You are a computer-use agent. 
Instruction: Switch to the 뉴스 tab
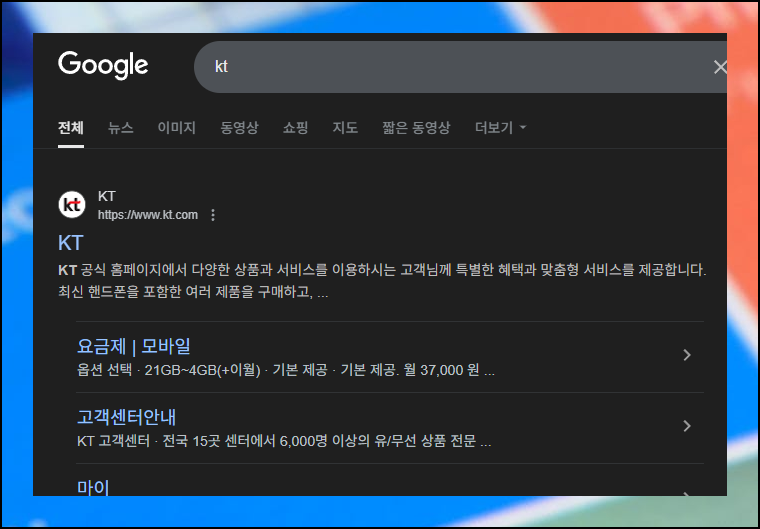point(120,128)
